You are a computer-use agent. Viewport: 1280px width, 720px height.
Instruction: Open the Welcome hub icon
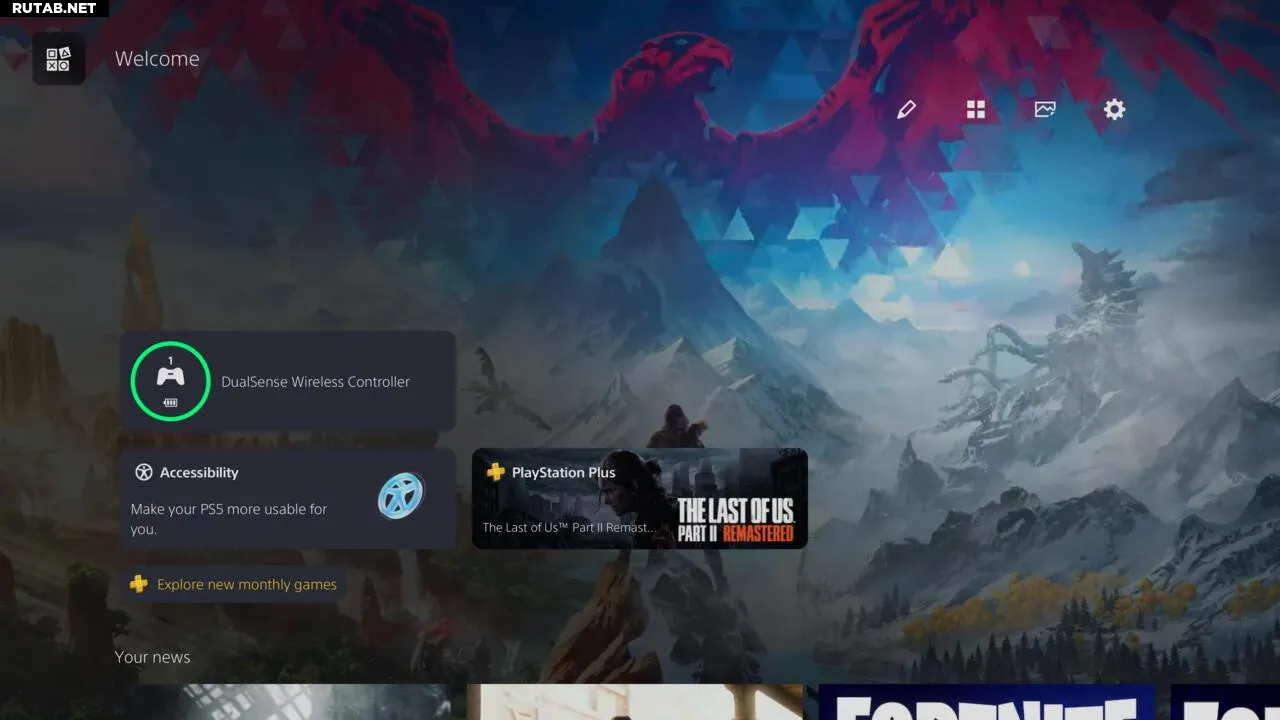[58, 59]
